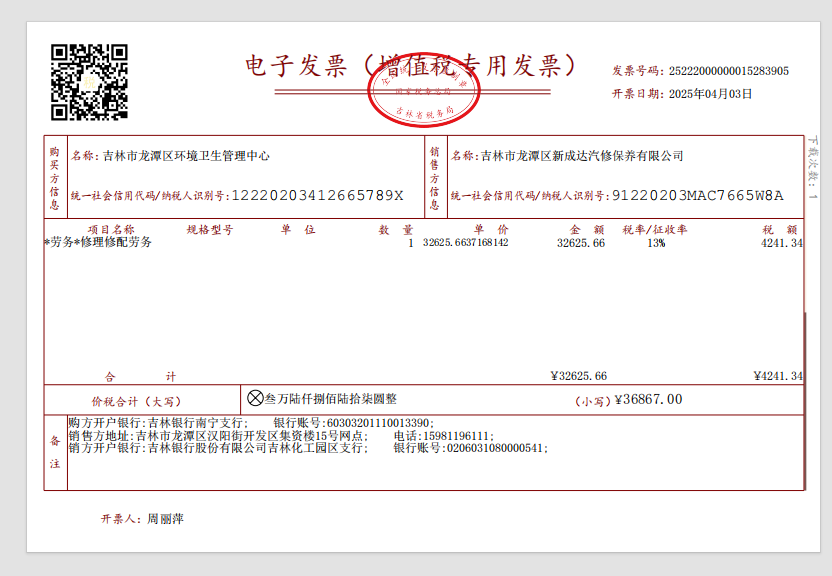Click the invoice title 电子发票（增值税专用发票）
The width and height of the screenshot is (832, 576).
411,66
